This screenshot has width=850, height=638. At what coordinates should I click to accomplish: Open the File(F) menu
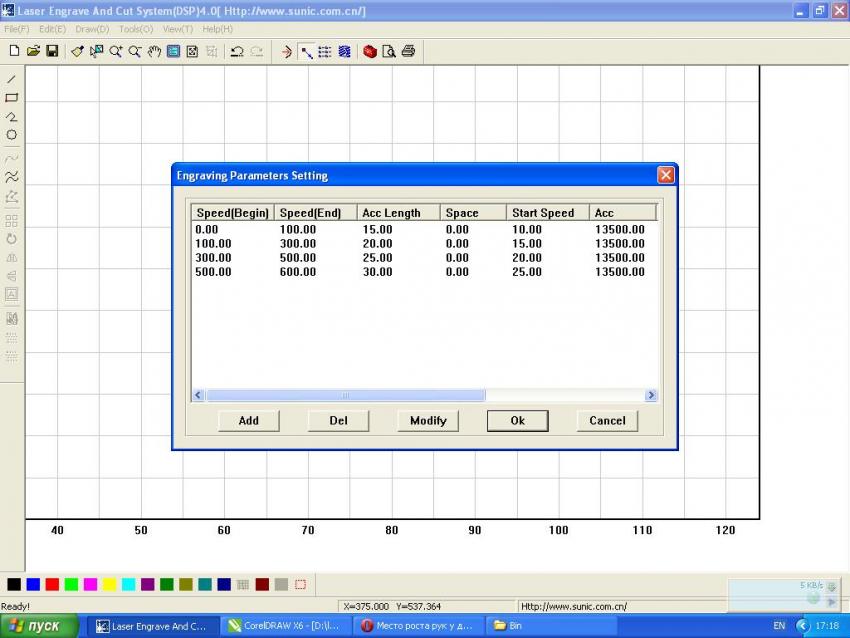pyautogui.click(x=17, y=29)
